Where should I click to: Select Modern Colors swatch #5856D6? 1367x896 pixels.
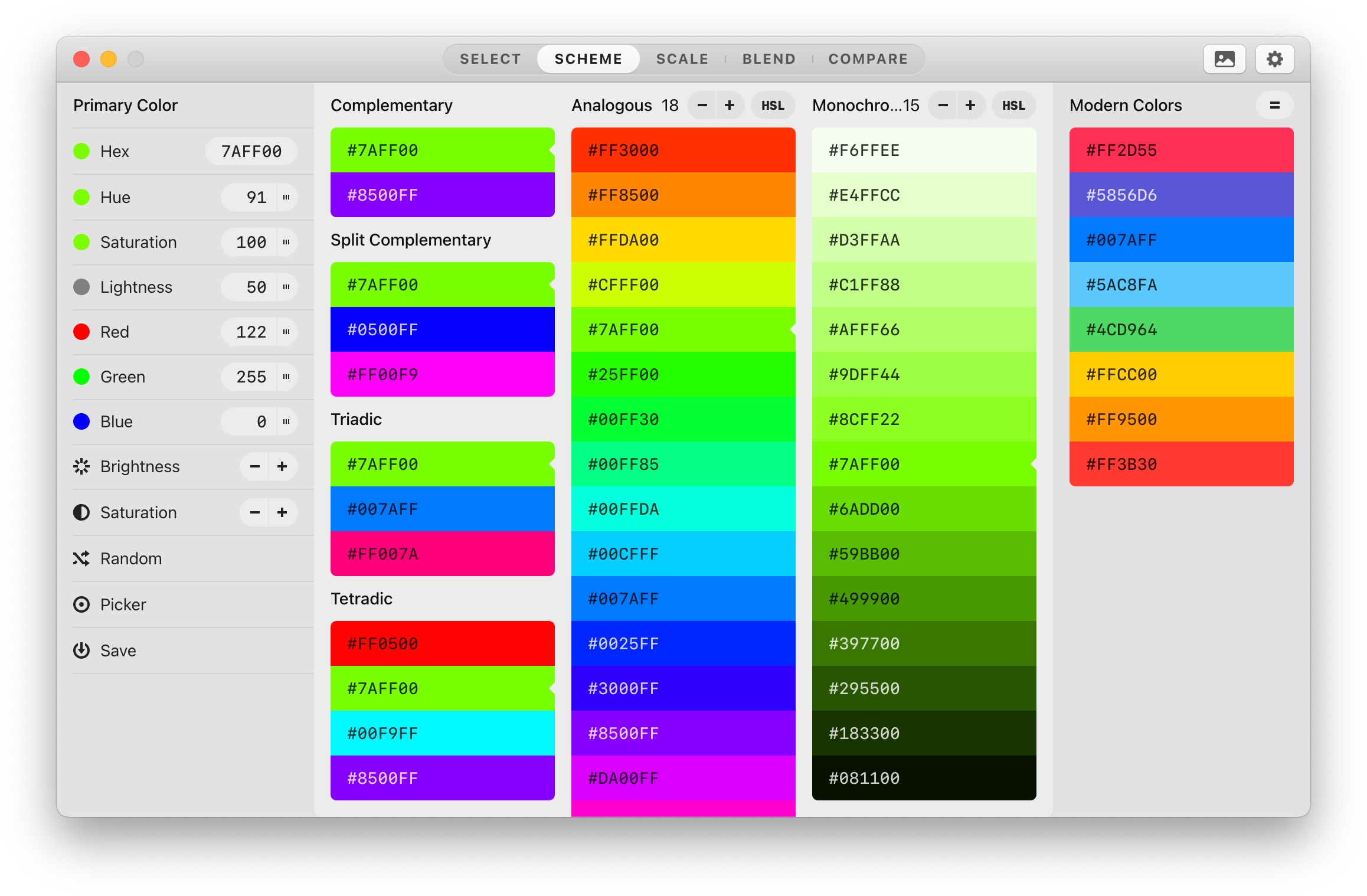point(1181,195)
